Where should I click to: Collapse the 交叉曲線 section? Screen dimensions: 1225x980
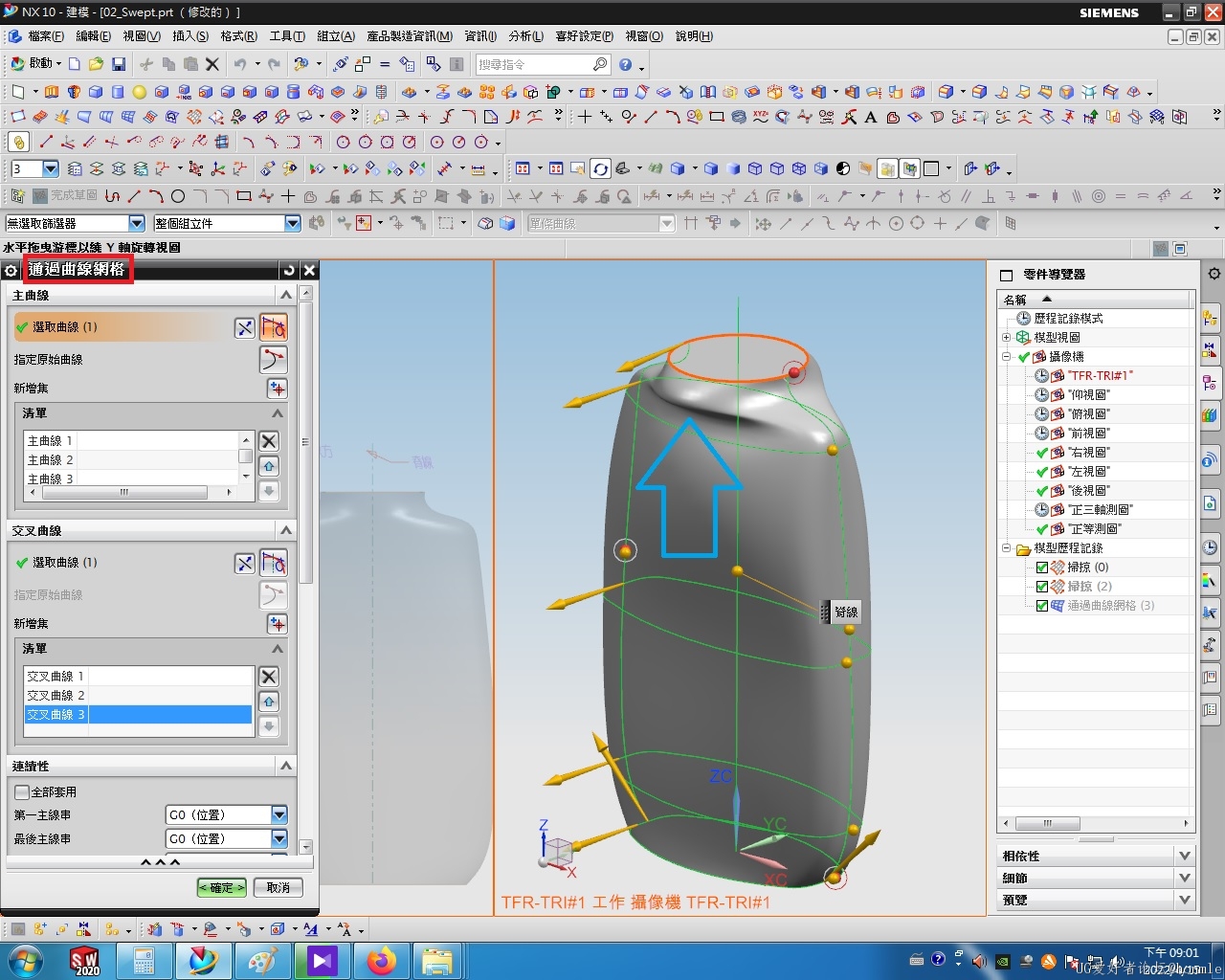coord(285,530)
